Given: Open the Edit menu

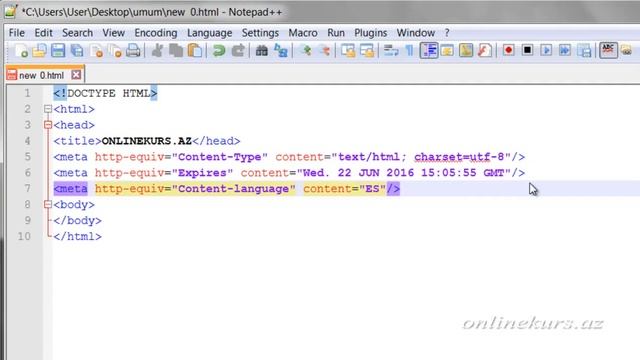Looking at the screenshot, I should pos(43,33).
